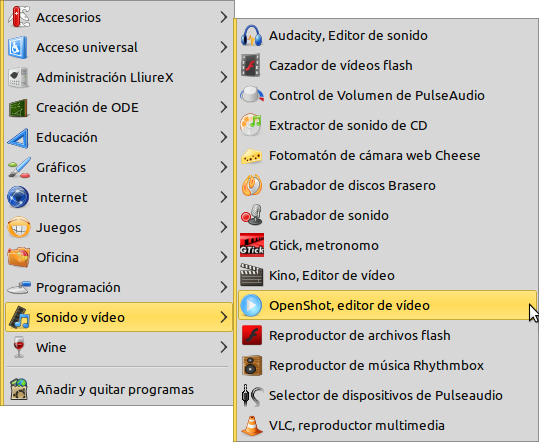Viewport: 539px width, 442px height.
Task: Click the Brasero disc burner icon
Action: [x=252, y=185]
